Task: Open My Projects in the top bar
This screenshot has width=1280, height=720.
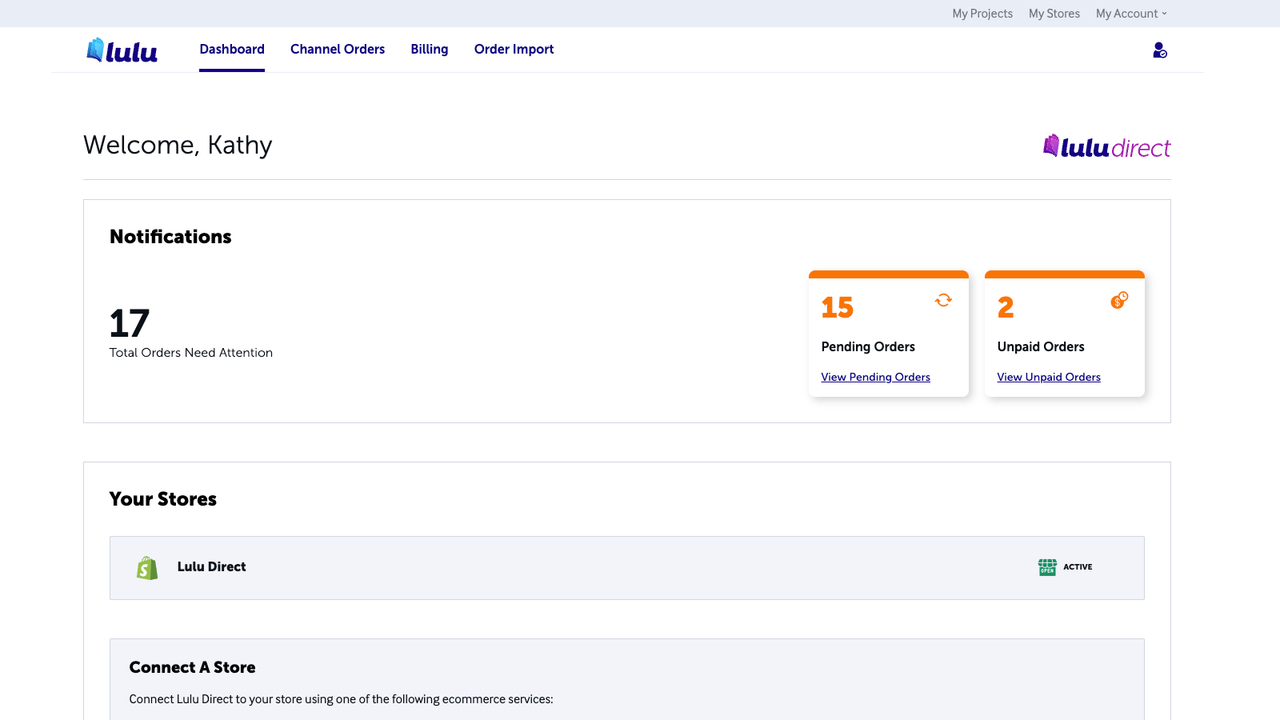Action: pos(982,14)
